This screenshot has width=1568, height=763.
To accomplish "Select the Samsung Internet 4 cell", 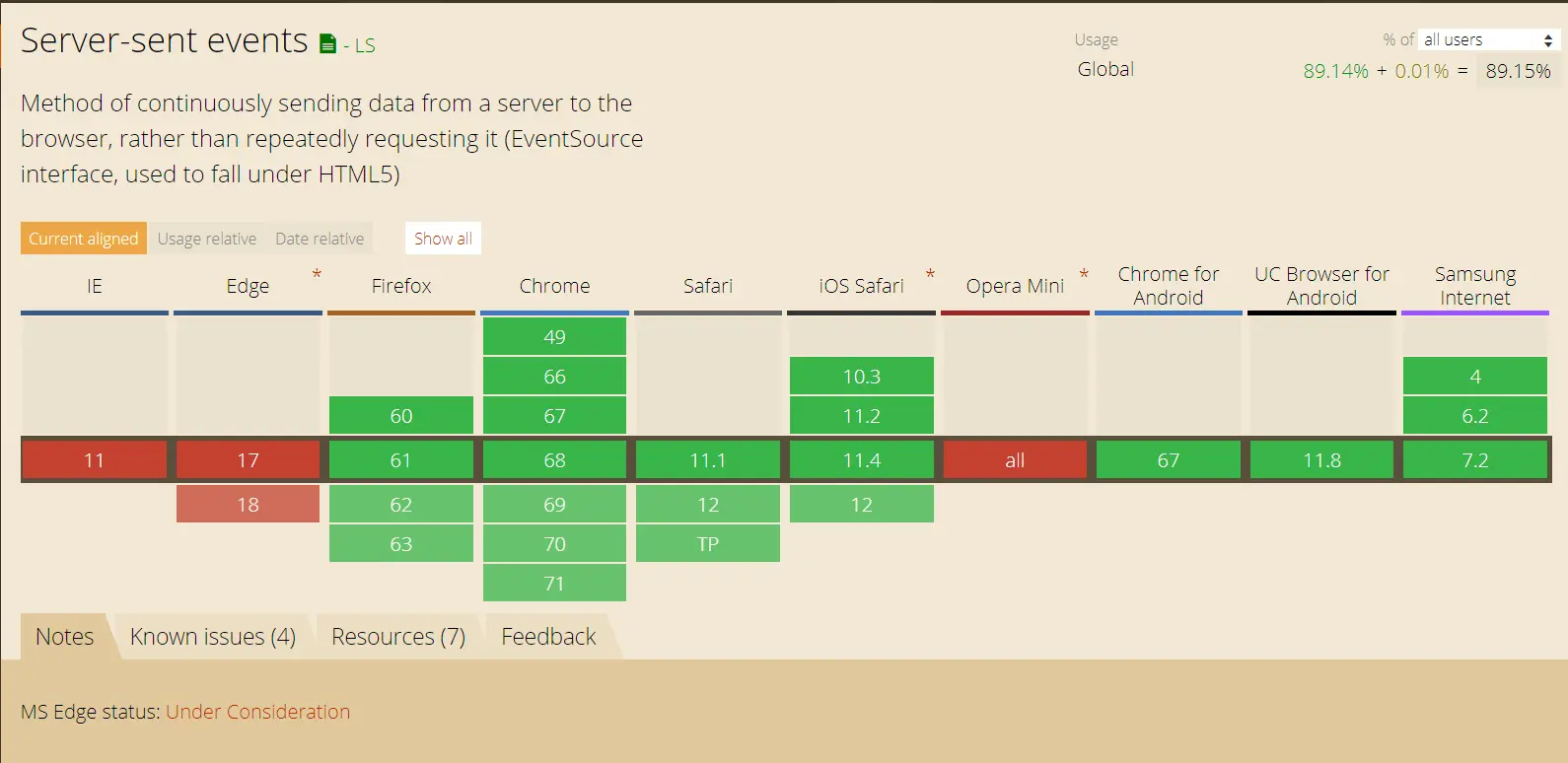I will pos(1475,377).
